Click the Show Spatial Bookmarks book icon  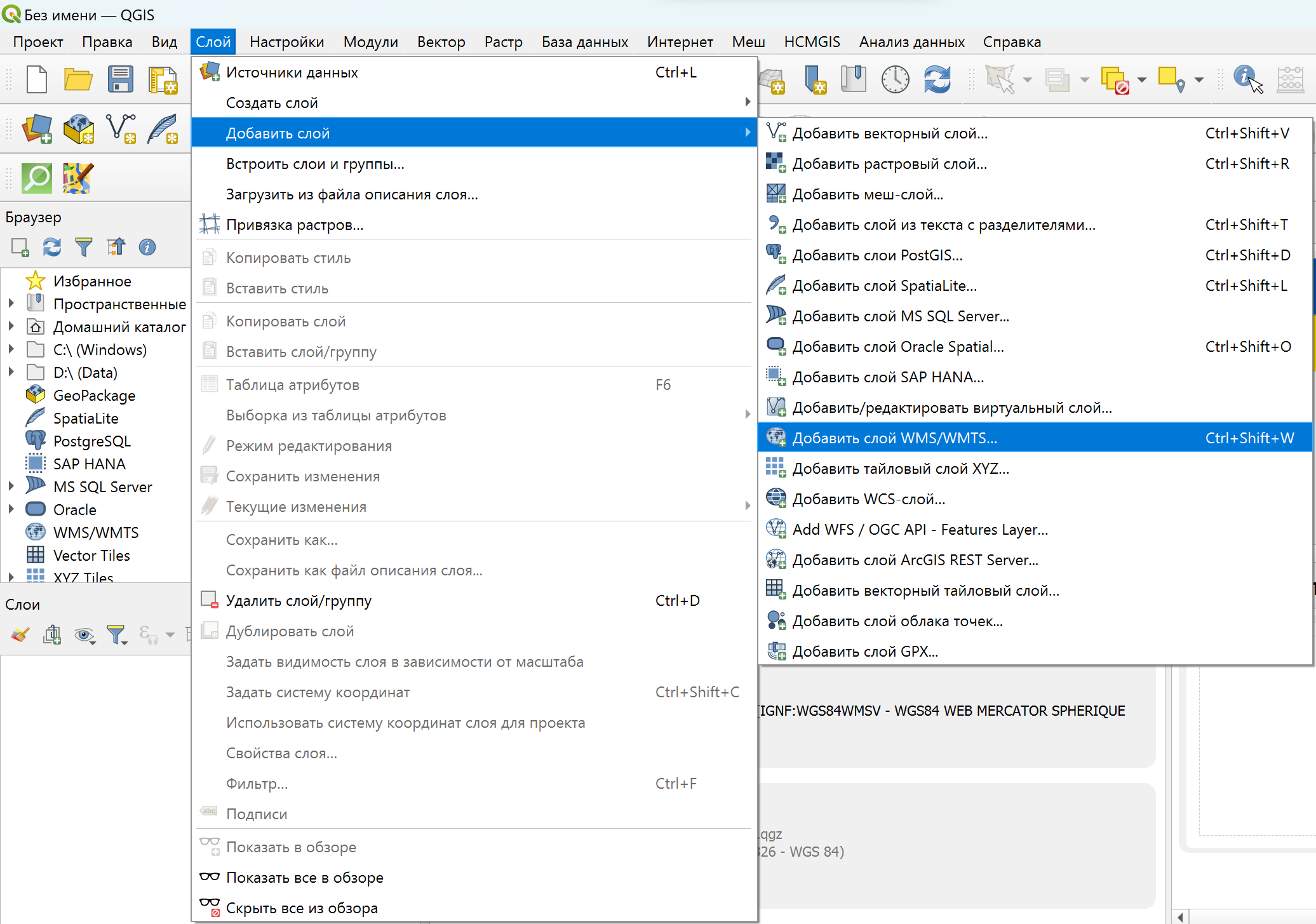(853, 80)
